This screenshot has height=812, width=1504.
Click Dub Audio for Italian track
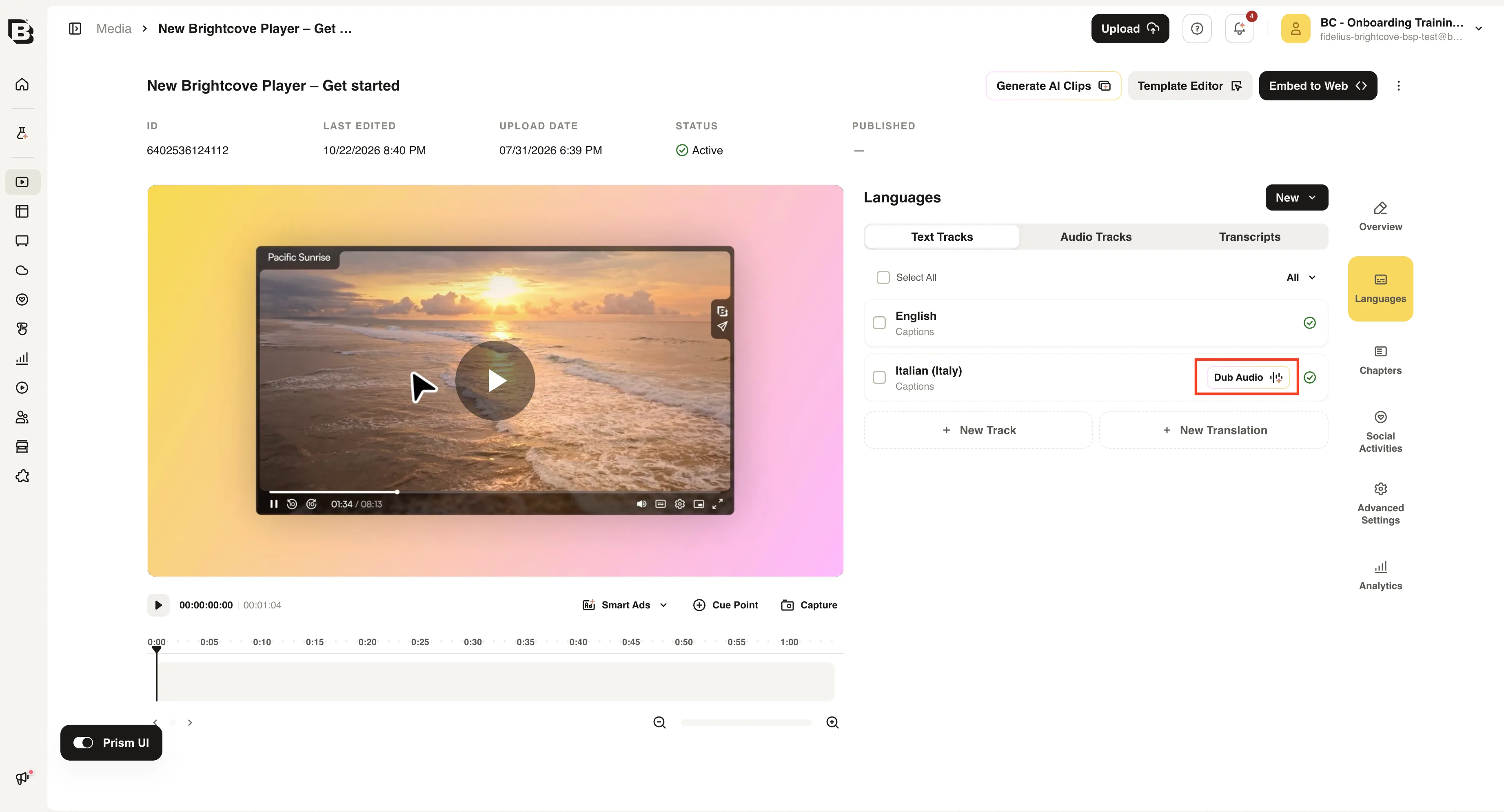click(x=1248, y=377)
